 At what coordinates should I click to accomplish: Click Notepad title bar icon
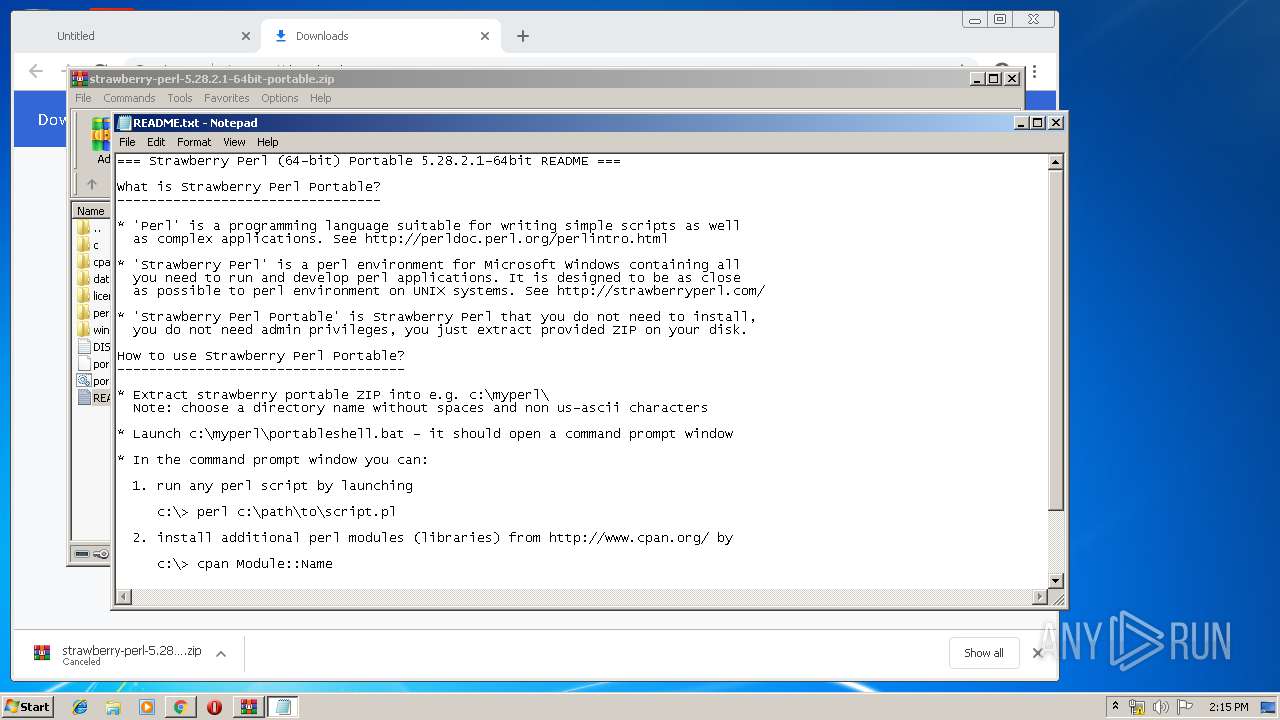click(x=124, y=123)
